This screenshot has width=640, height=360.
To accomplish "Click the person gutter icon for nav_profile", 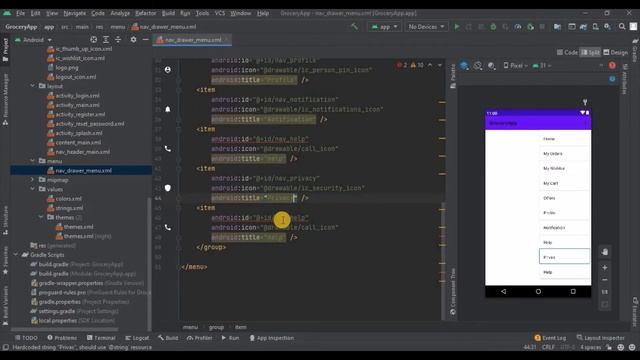I will point(168,70).
